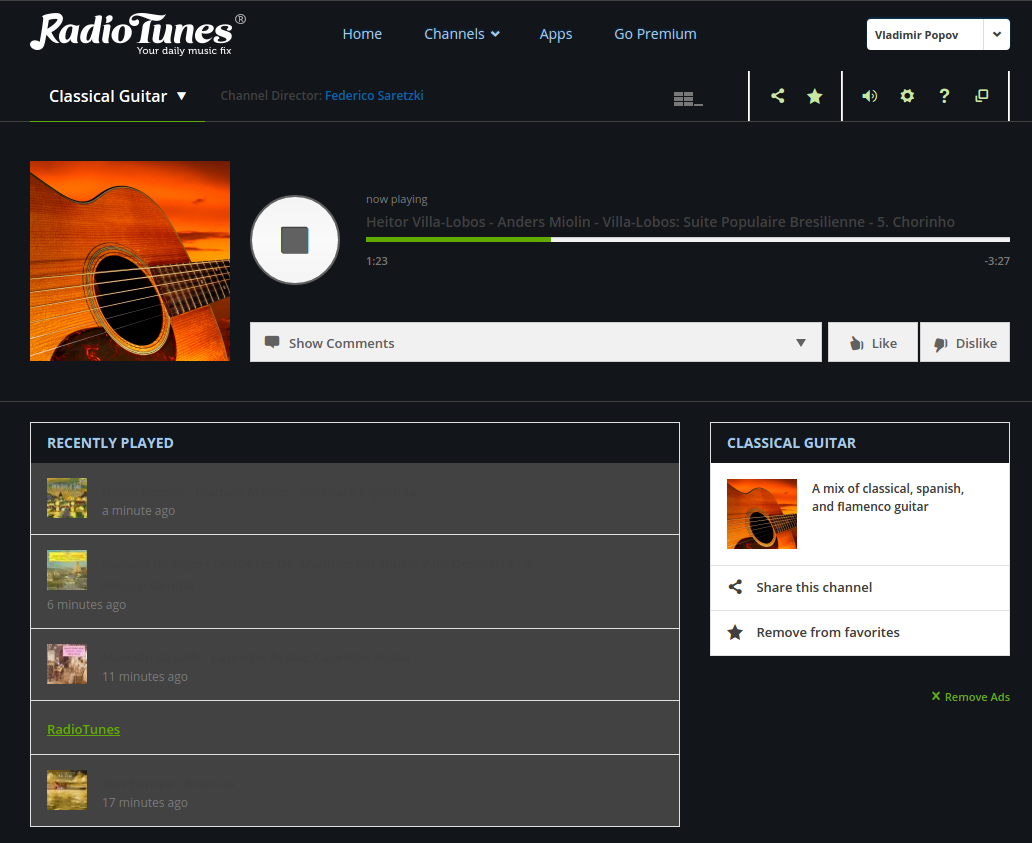Screen dimensions: 1032x843
Task: Click Remove Ads link
Action: click(970, 697)
